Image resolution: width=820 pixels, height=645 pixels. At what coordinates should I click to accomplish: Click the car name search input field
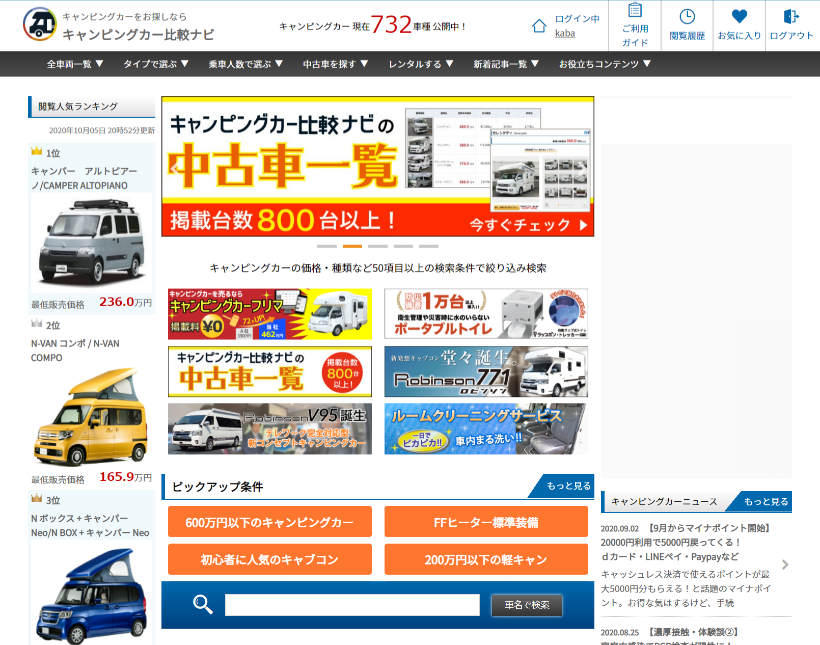(352, 605)
